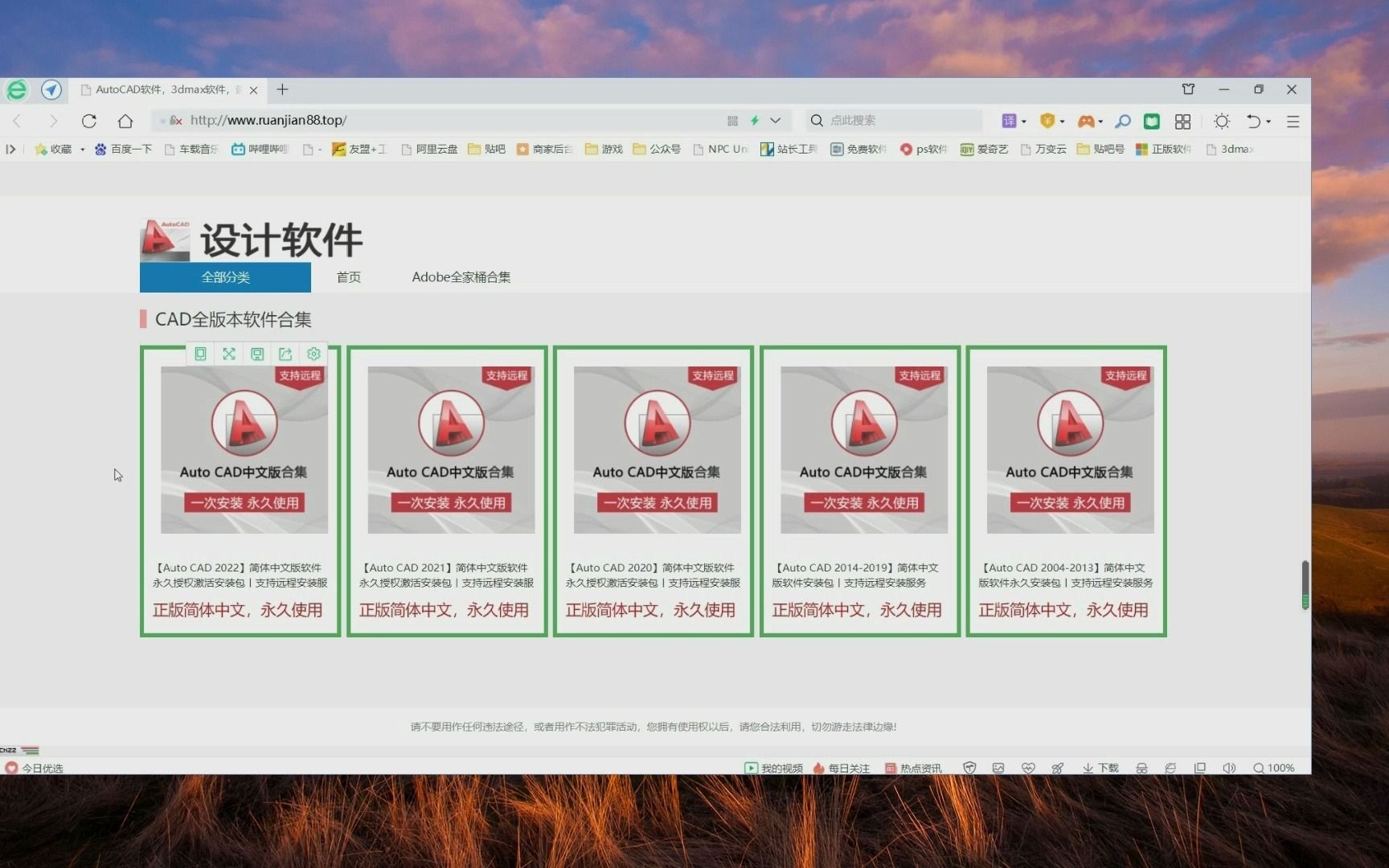Click the 设计软件 site logo
The height and width of the screenshot is (868, 1389).
tap(252, 240)
